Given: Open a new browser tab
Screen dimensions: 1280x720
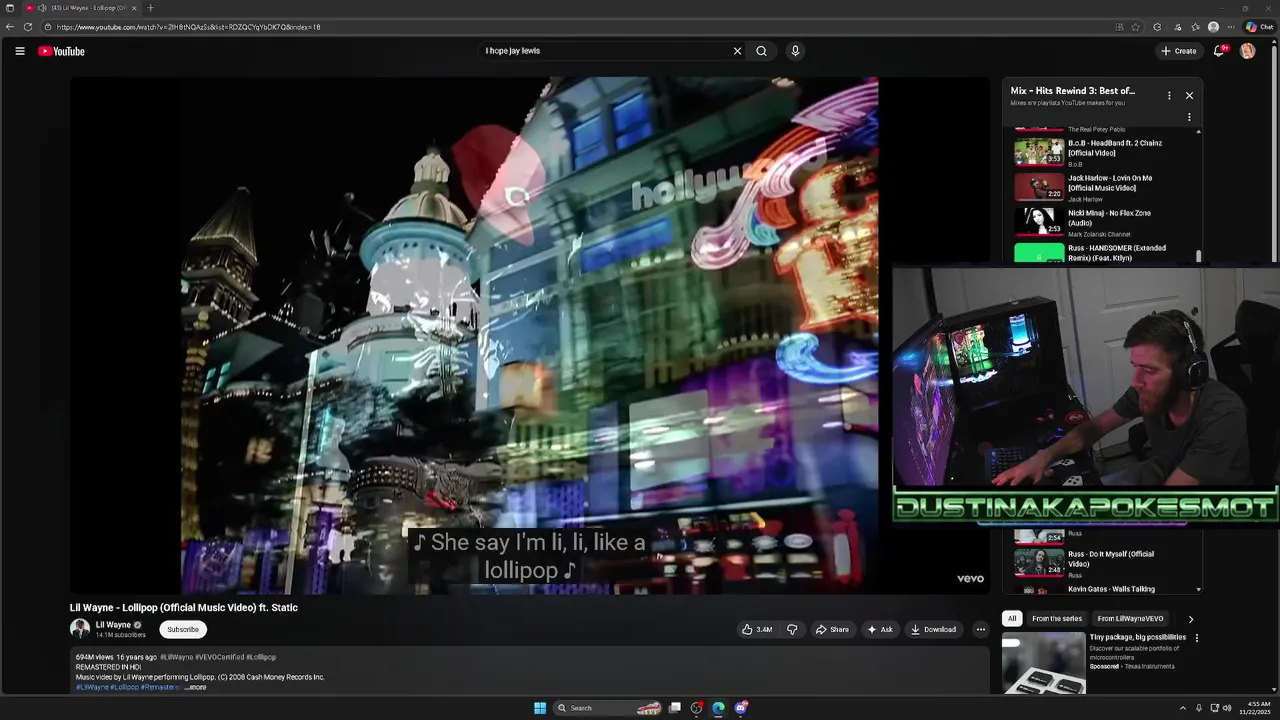Looking at the screenshot, I should pos(150,8).
